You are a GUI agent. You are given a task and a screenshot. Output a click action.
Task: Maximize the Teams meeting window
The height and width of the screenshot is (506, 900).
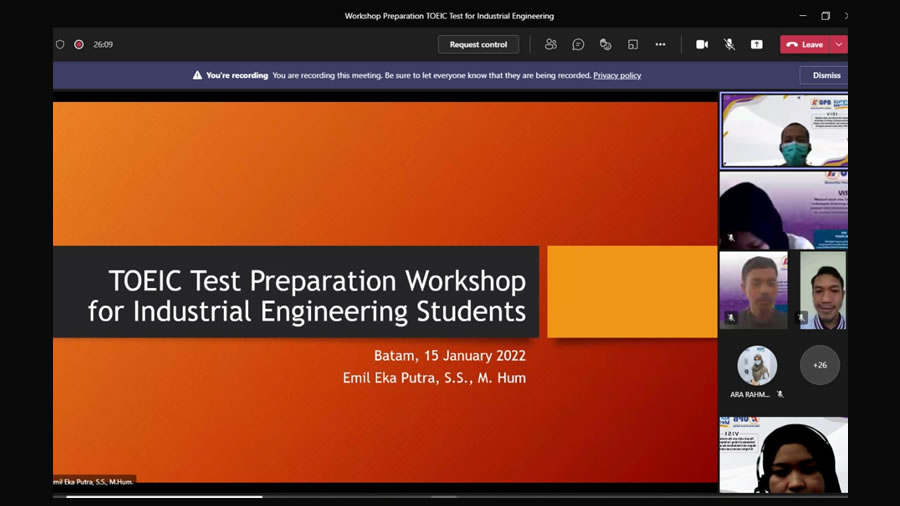(x=825, y=16)
